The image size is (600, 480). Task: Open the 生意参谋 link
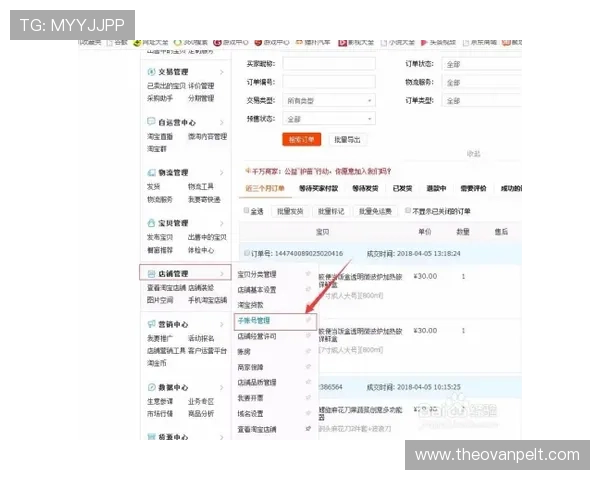click(160, 401)
